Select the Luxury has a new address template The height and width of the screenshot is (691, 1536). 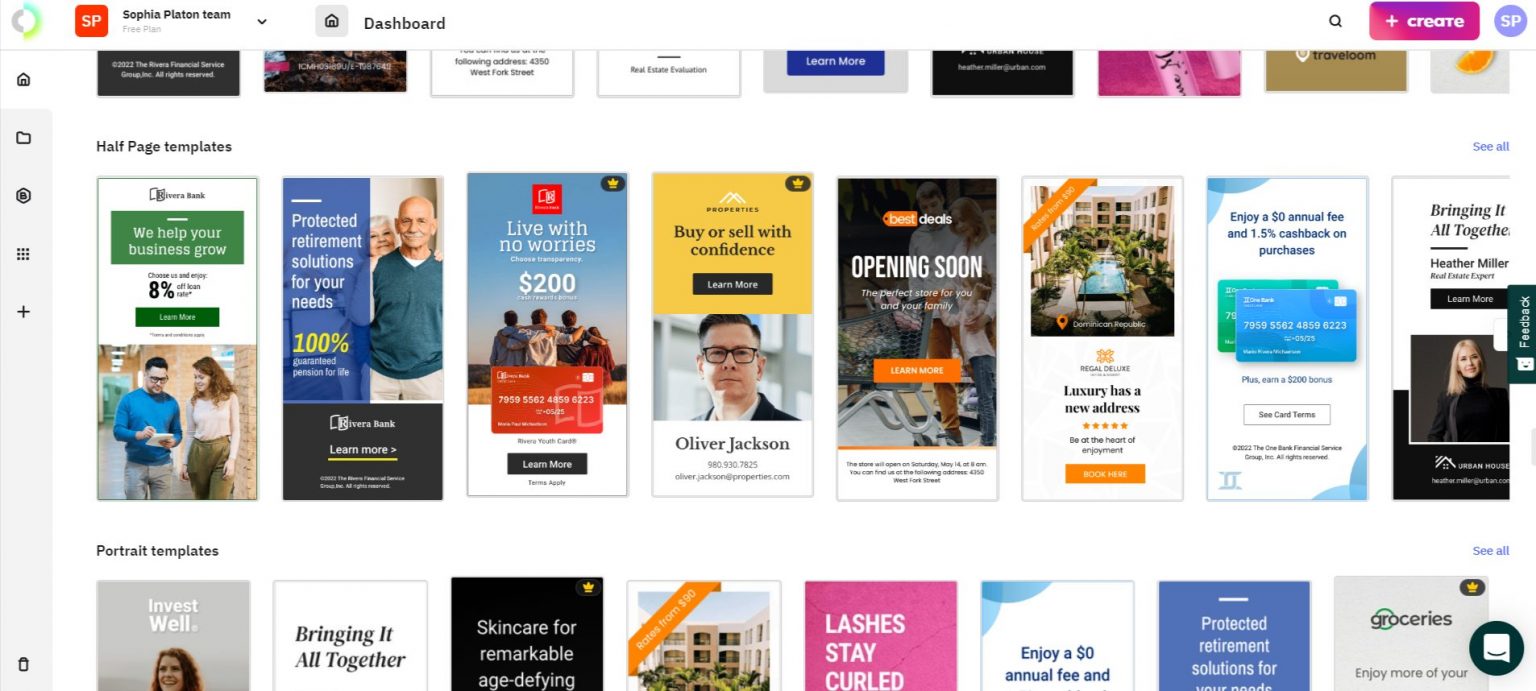pyautogui.click(x=1102, y=339)
